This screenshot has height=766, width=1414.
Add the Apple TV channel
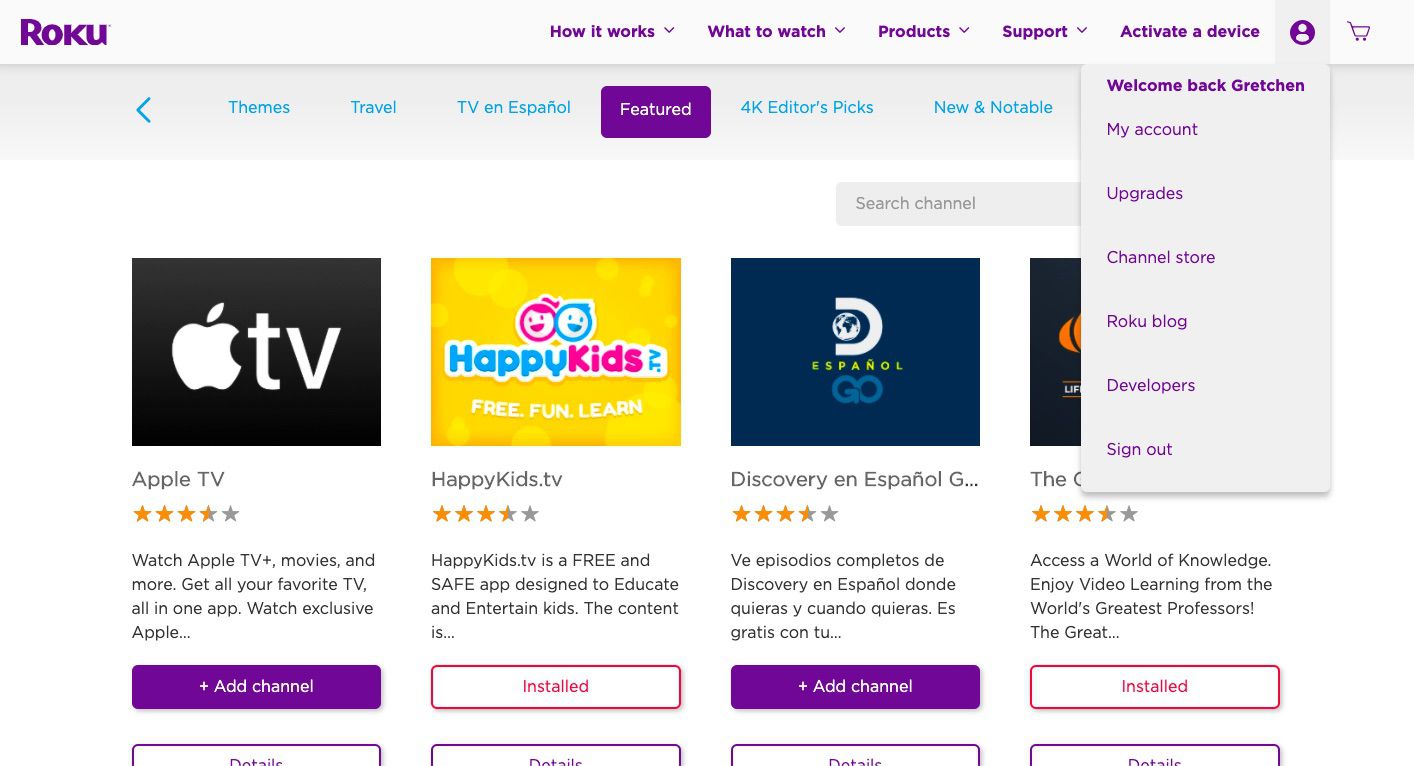(x=256, y=687)
